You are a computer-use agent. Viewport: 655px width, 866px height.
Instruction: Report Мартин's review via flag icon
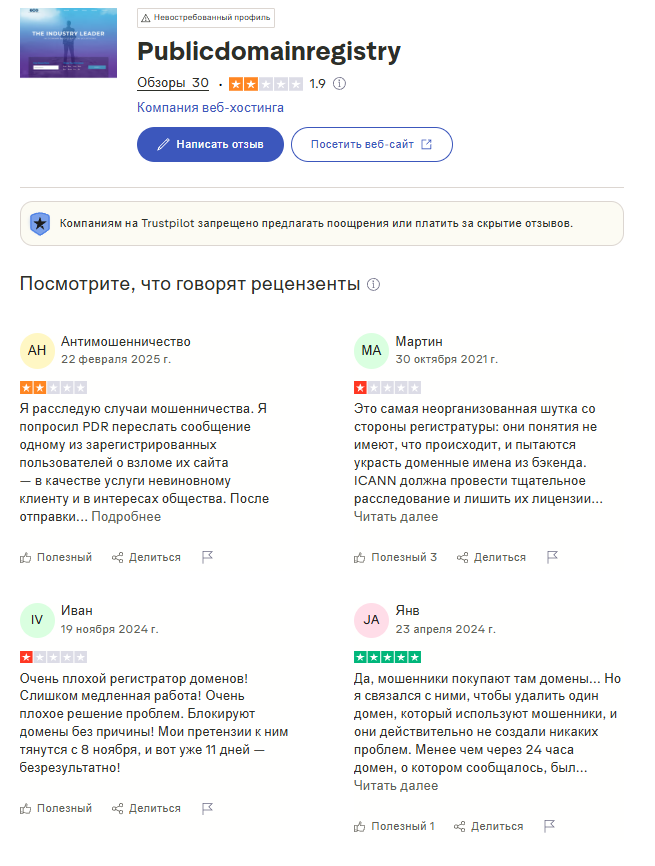coord(550,556)
